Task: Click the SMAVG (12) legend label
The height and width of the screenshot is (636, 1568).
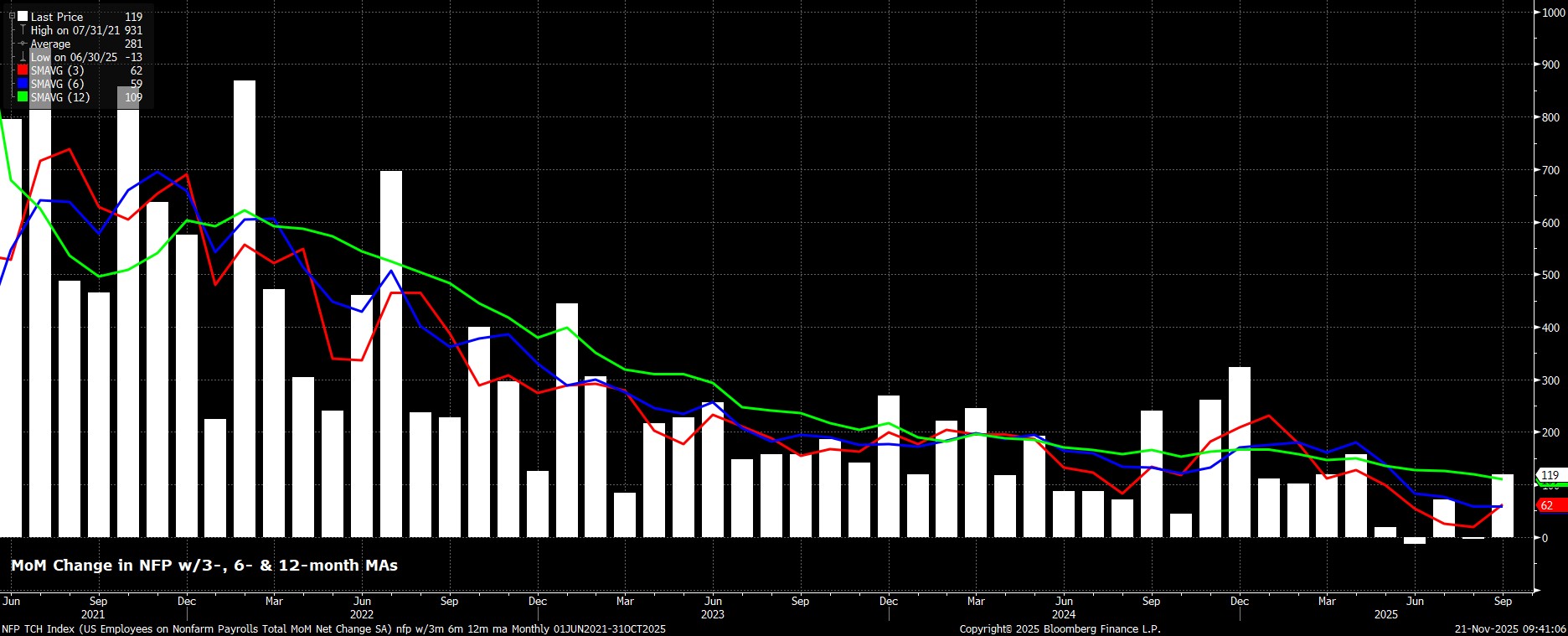Action: pos(59,97)
